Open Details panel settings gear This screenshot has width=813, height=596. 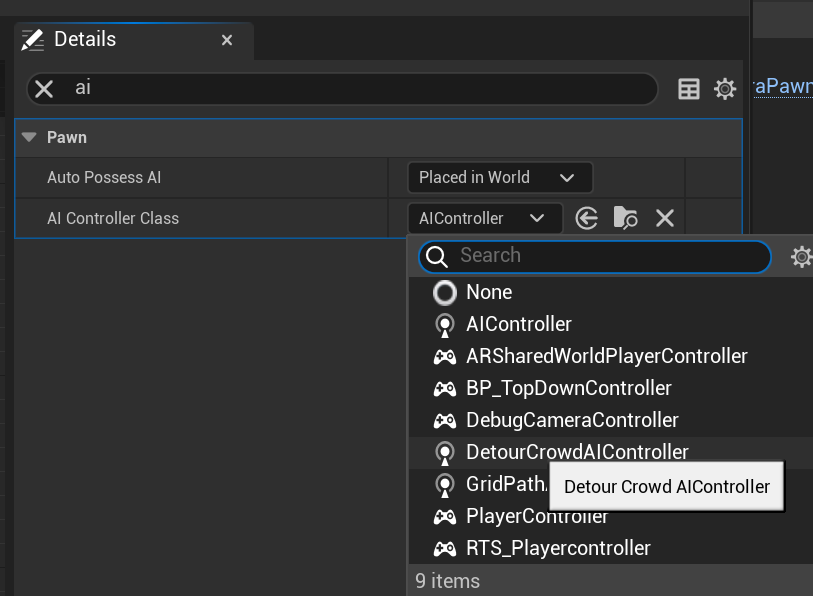725,88
